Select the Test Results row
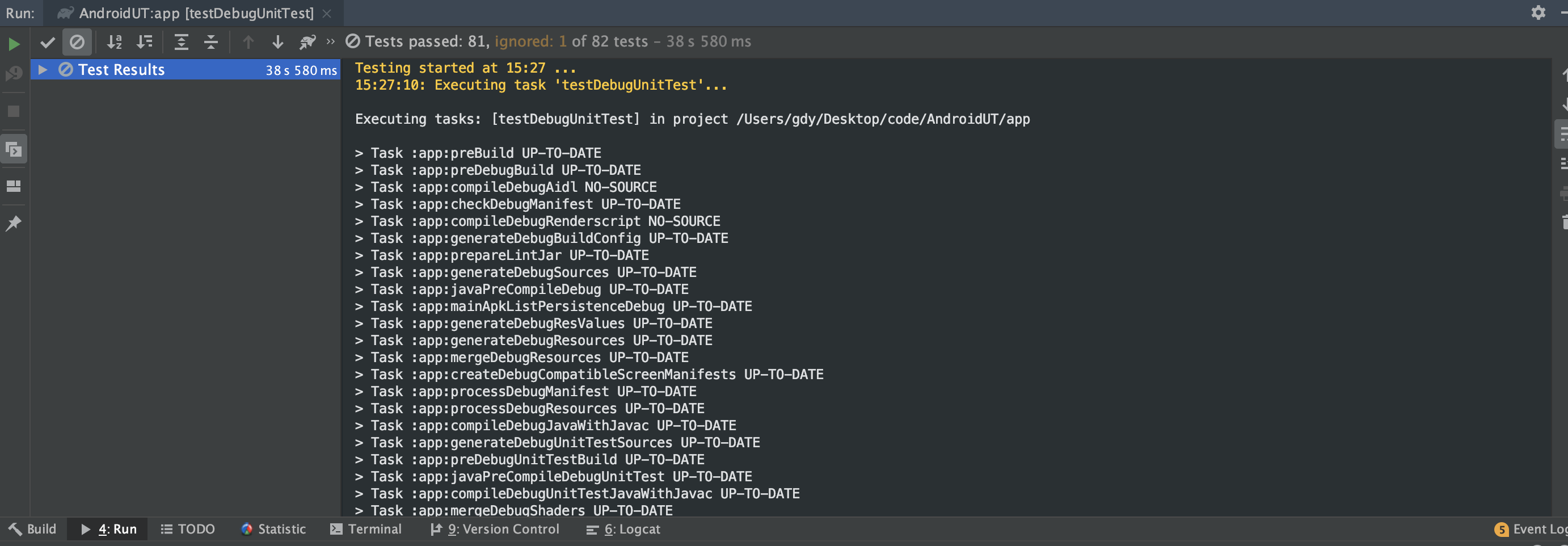1568x546 pixels. click(186, 69)
